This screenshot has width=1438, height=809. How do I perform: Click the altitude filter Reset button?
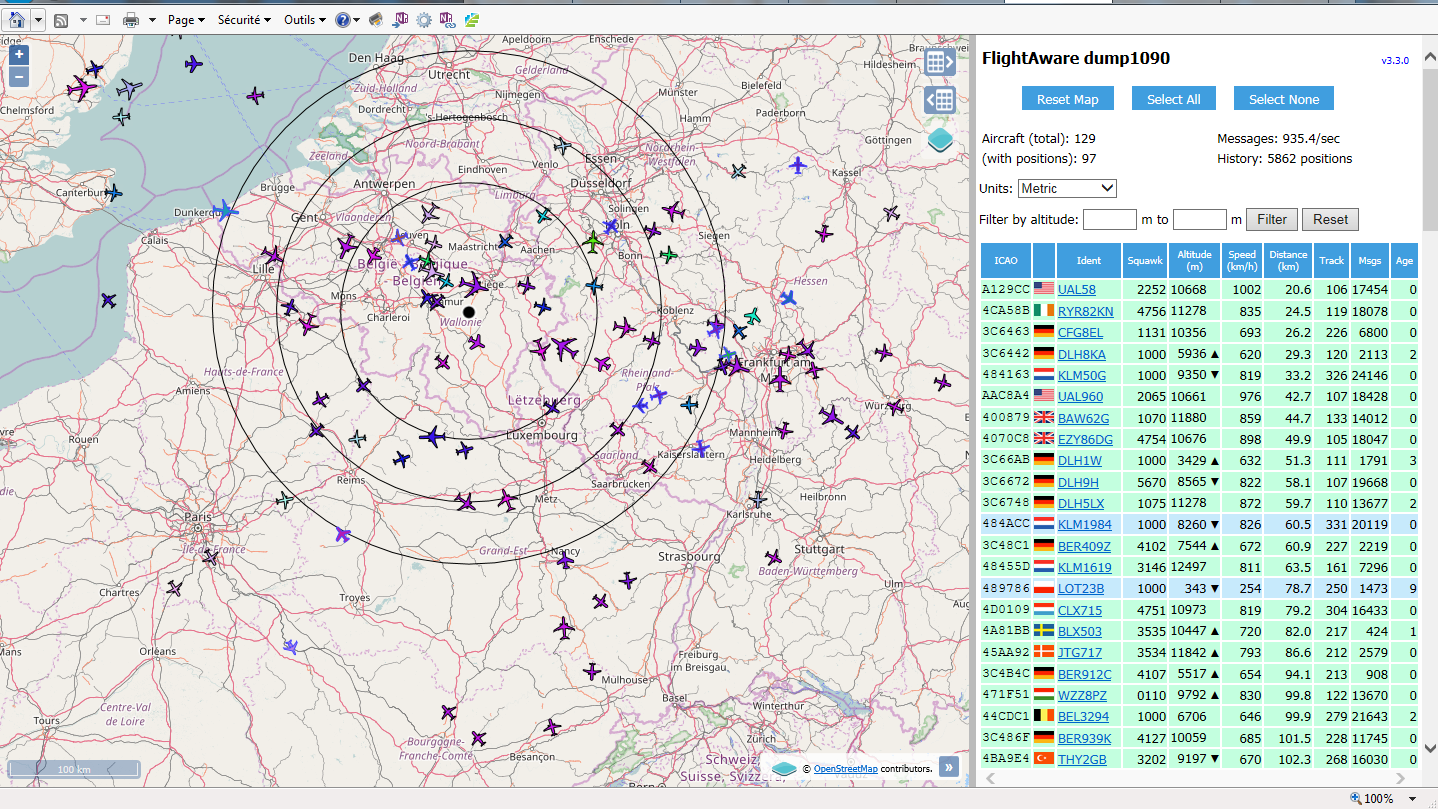tap(1330, 219)
